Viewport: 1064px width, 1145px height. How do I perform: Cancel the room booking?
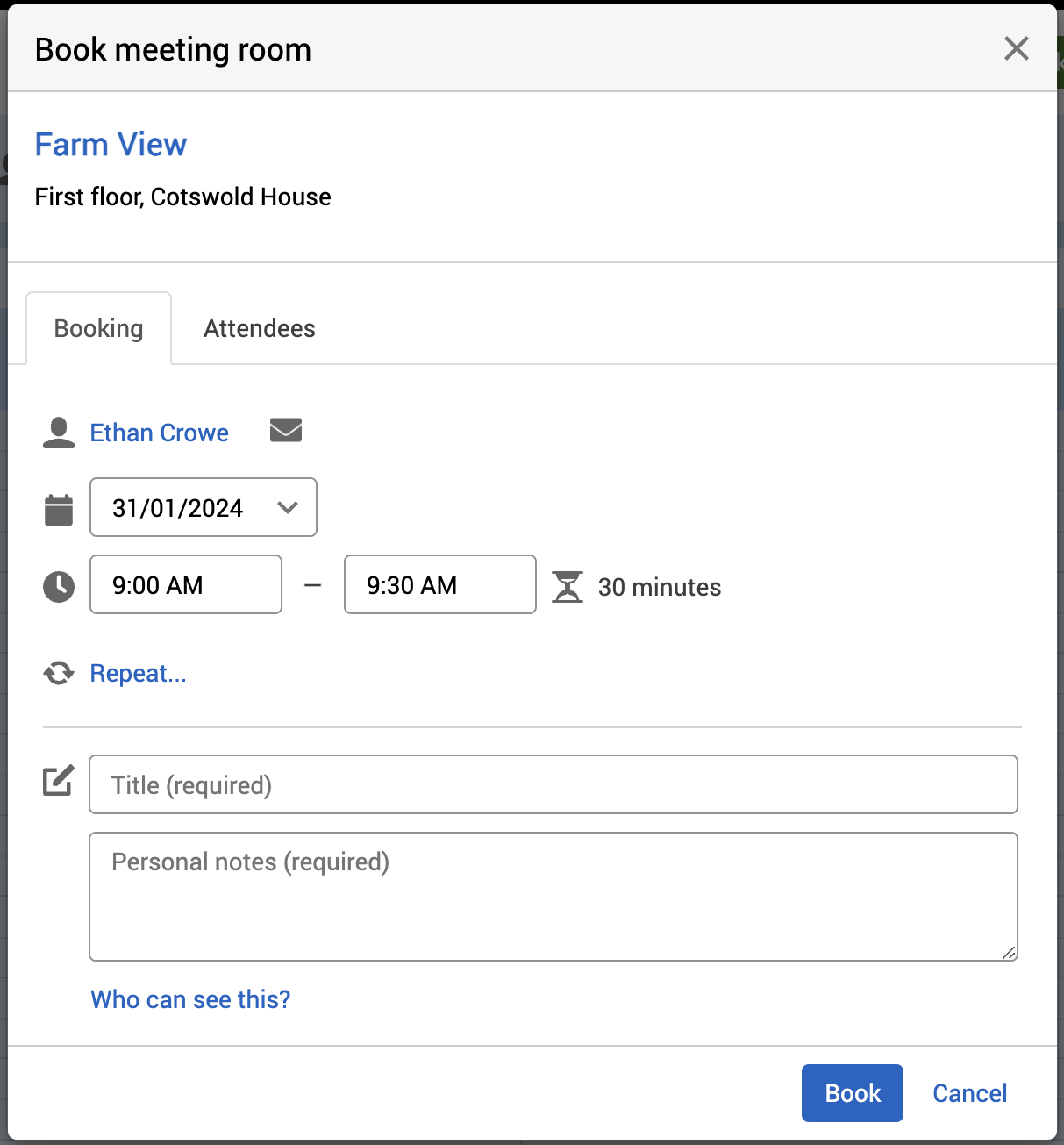point(969,1093)
